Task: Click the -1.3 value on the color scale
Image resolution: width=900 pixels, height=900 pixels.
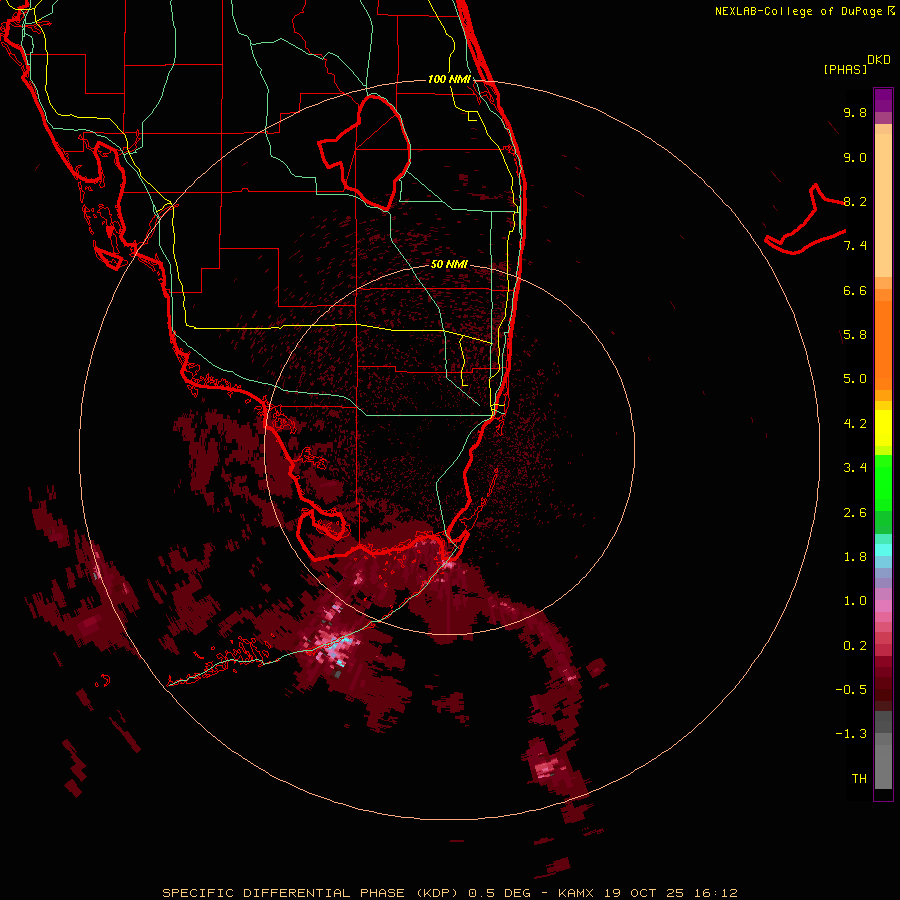Action: (x=851, y=734)
